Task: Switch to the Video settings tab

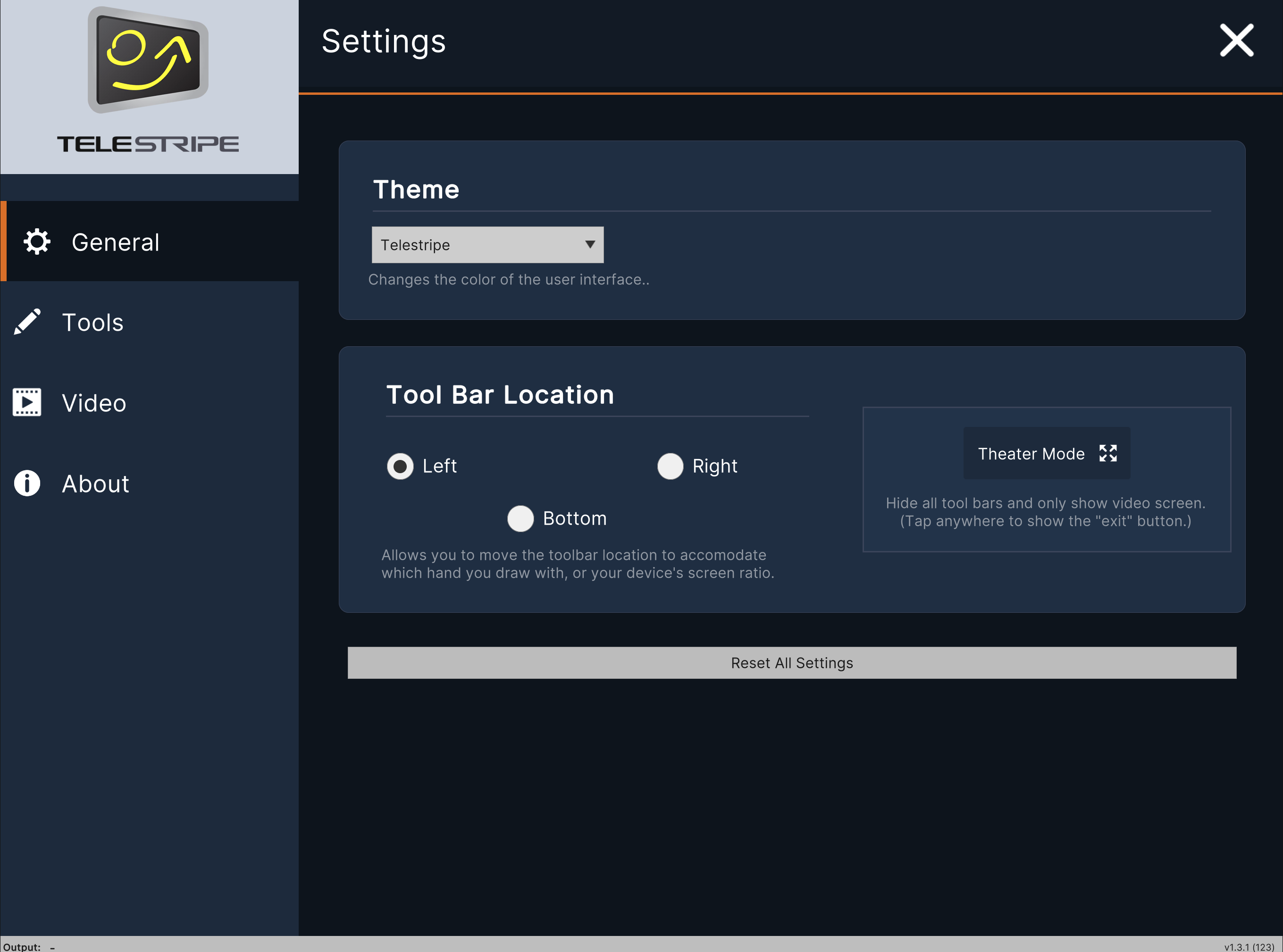Action: pyautogui.click(x=94, y=403)
